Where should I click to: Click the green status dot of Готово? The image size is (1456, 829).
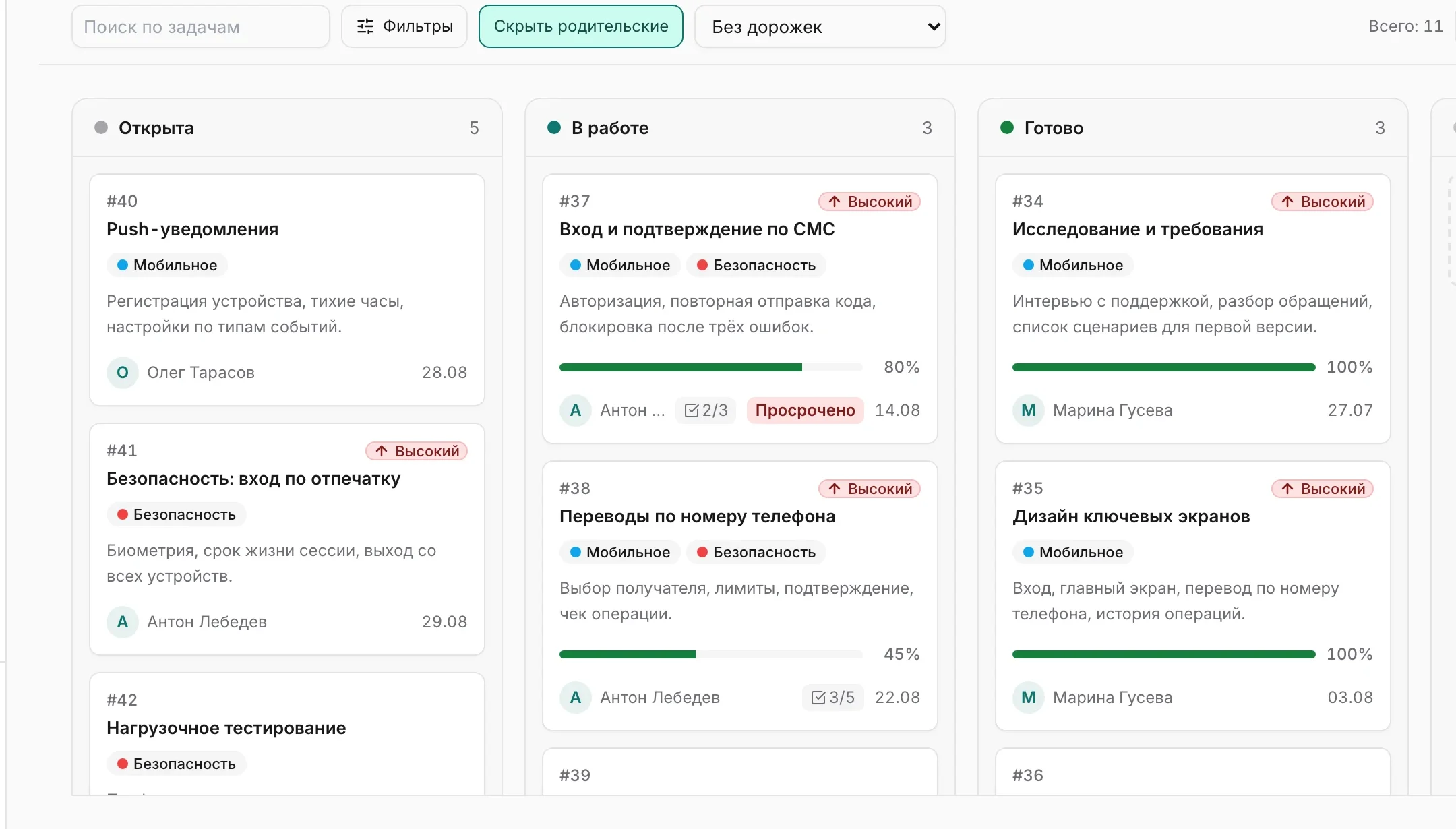pyautogui.click(x=1007, y=127)
